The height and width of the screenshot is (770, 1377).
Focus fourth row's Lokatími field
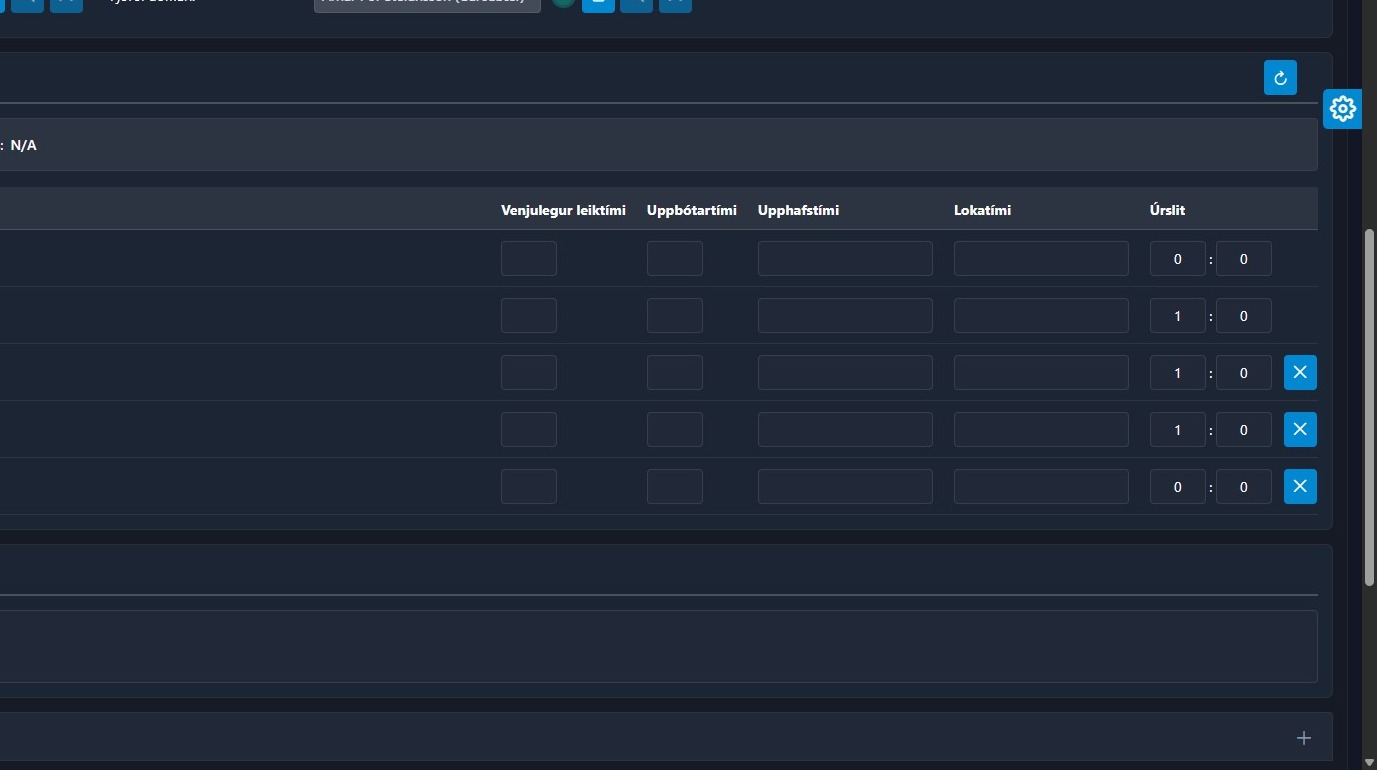coord(1041,429)
